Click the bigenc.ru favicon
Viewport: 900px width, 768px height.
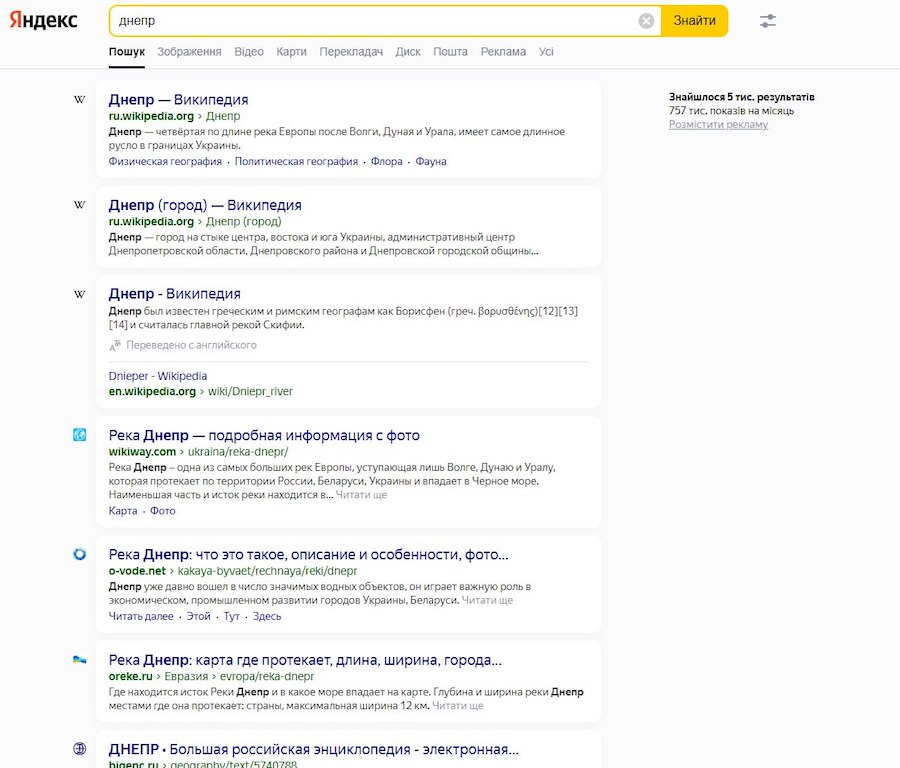[80, 749]
